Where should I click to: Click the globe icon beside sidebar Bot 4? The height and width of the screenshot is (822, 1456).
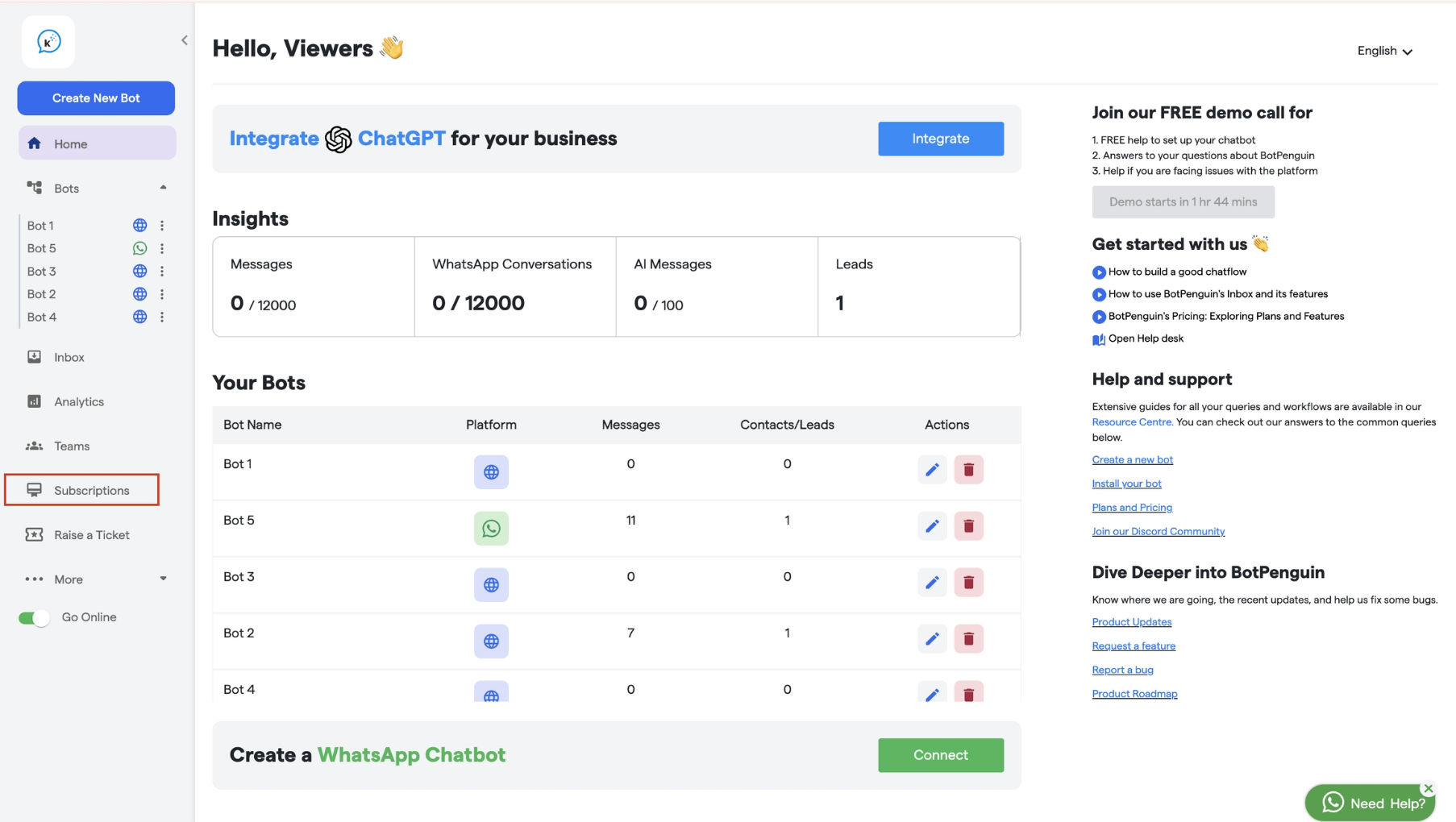(139, 318)
